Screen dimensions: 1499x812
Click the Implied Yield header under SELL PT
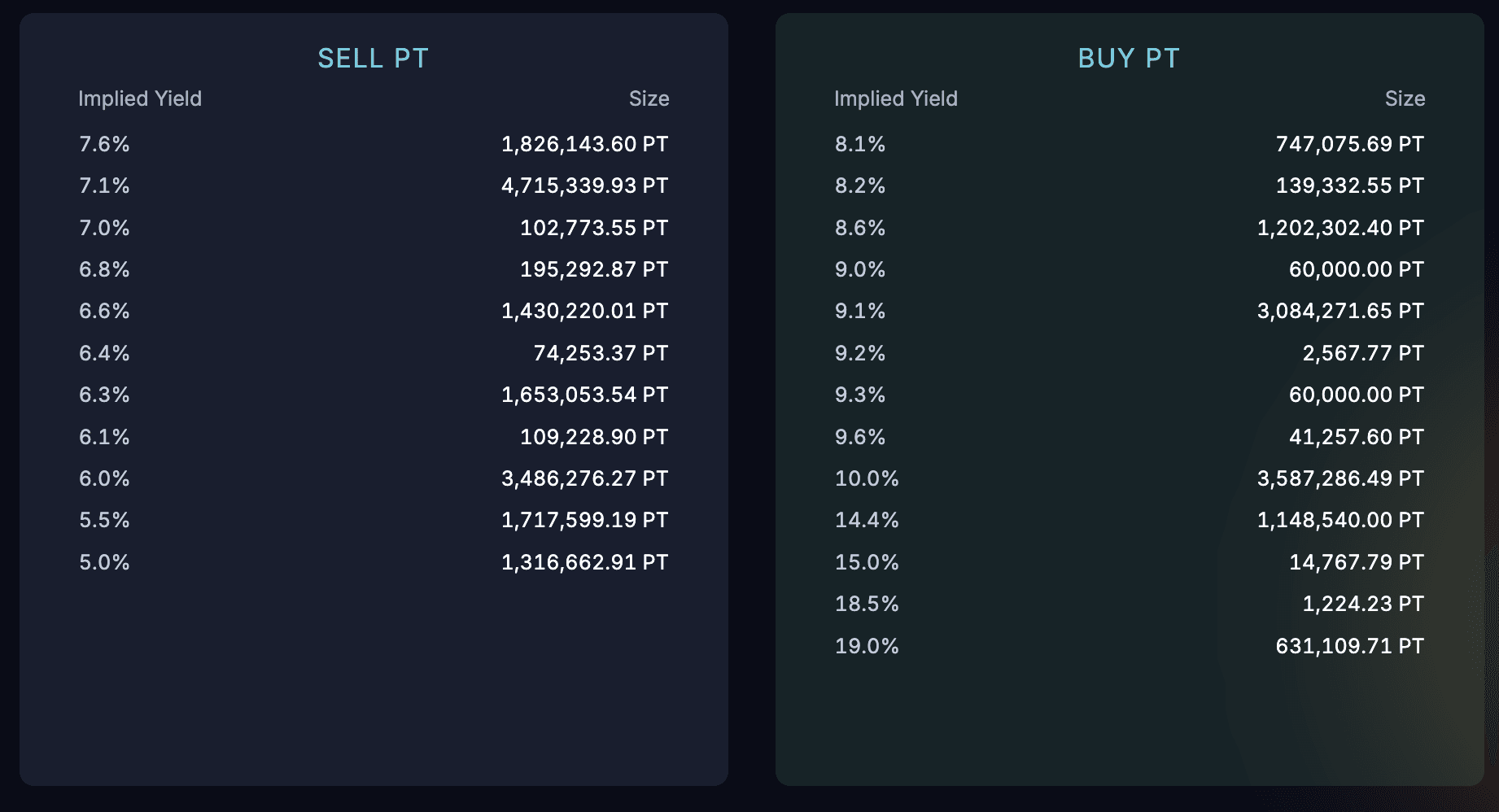tap(140, 98)
